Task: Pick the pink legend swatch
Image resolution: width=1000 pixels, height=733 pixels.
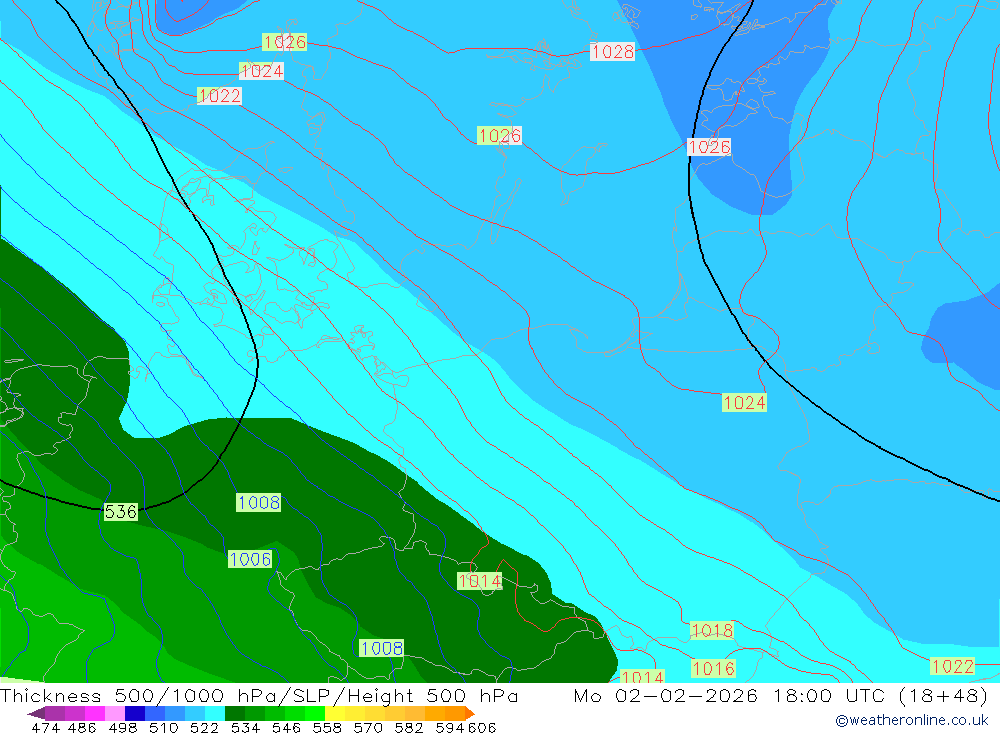Action: coord(115,713)
